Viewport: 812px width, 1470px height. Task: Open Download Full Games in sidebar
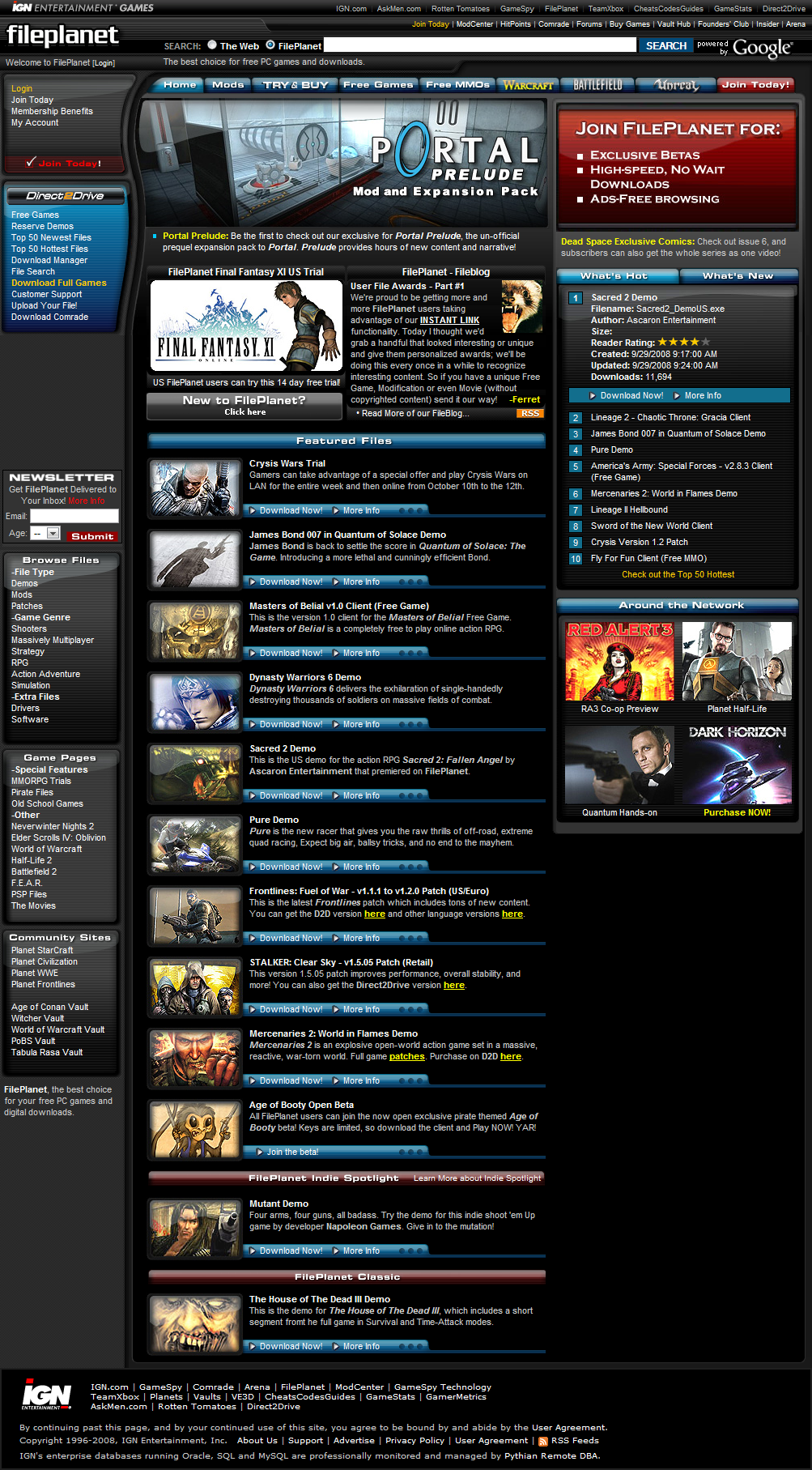click(x=58, y=283)
